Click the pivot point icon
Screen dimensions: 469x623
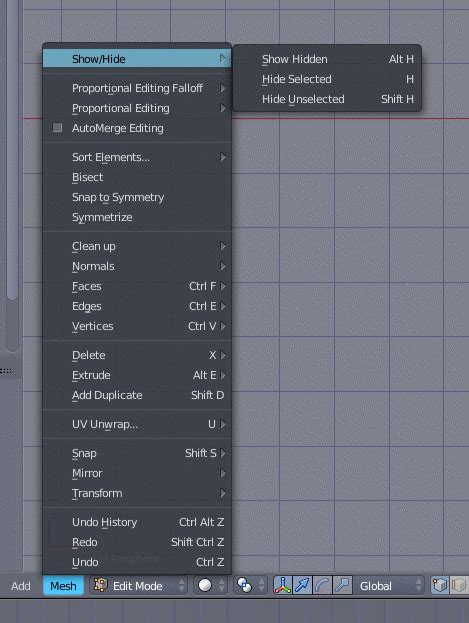[x=250, y=585]
